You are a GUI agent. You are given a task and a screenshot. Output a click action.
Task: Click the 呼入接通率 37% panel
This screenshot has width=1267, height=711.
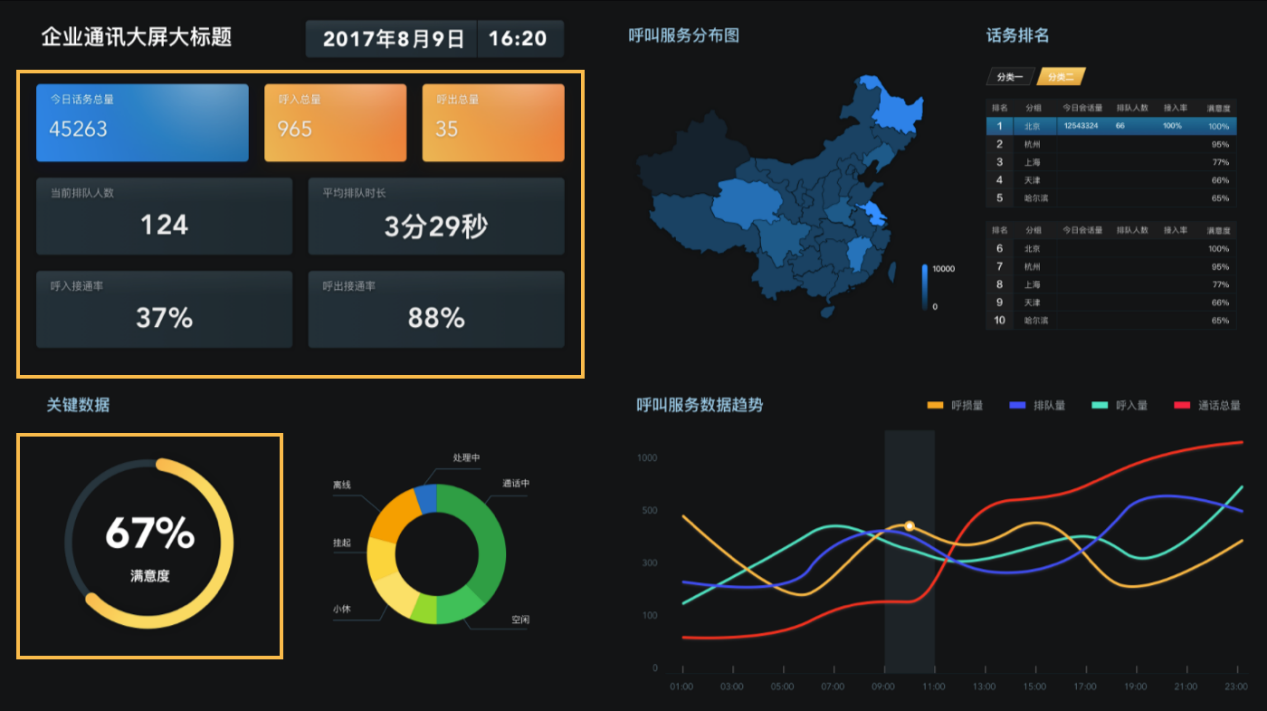tap(164, 309)
